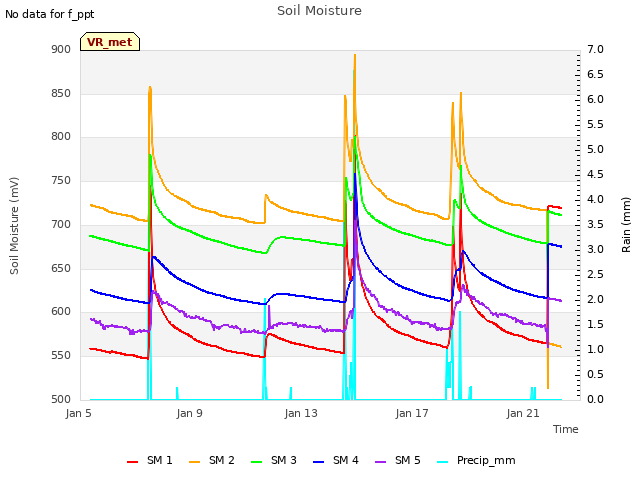Click the 5.0 rain-axis tick label
Image resolution: width=640 pixels, height=480 pixels.
point(595,149)
